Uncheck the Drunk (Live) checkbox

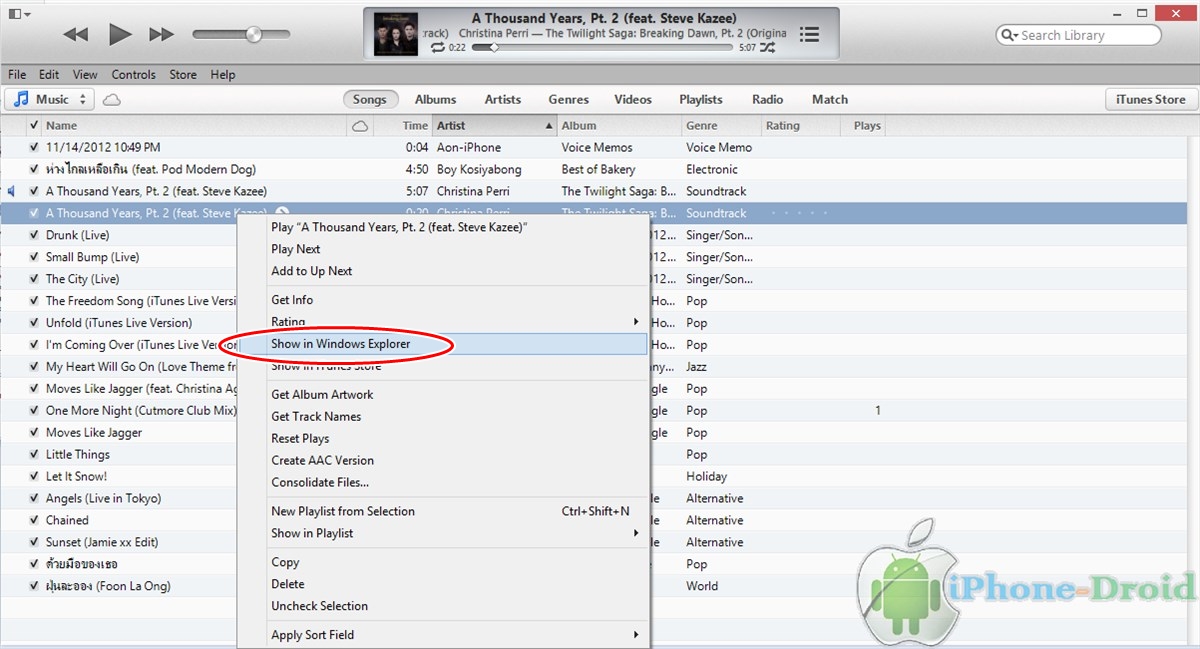(x=34, y=235)
